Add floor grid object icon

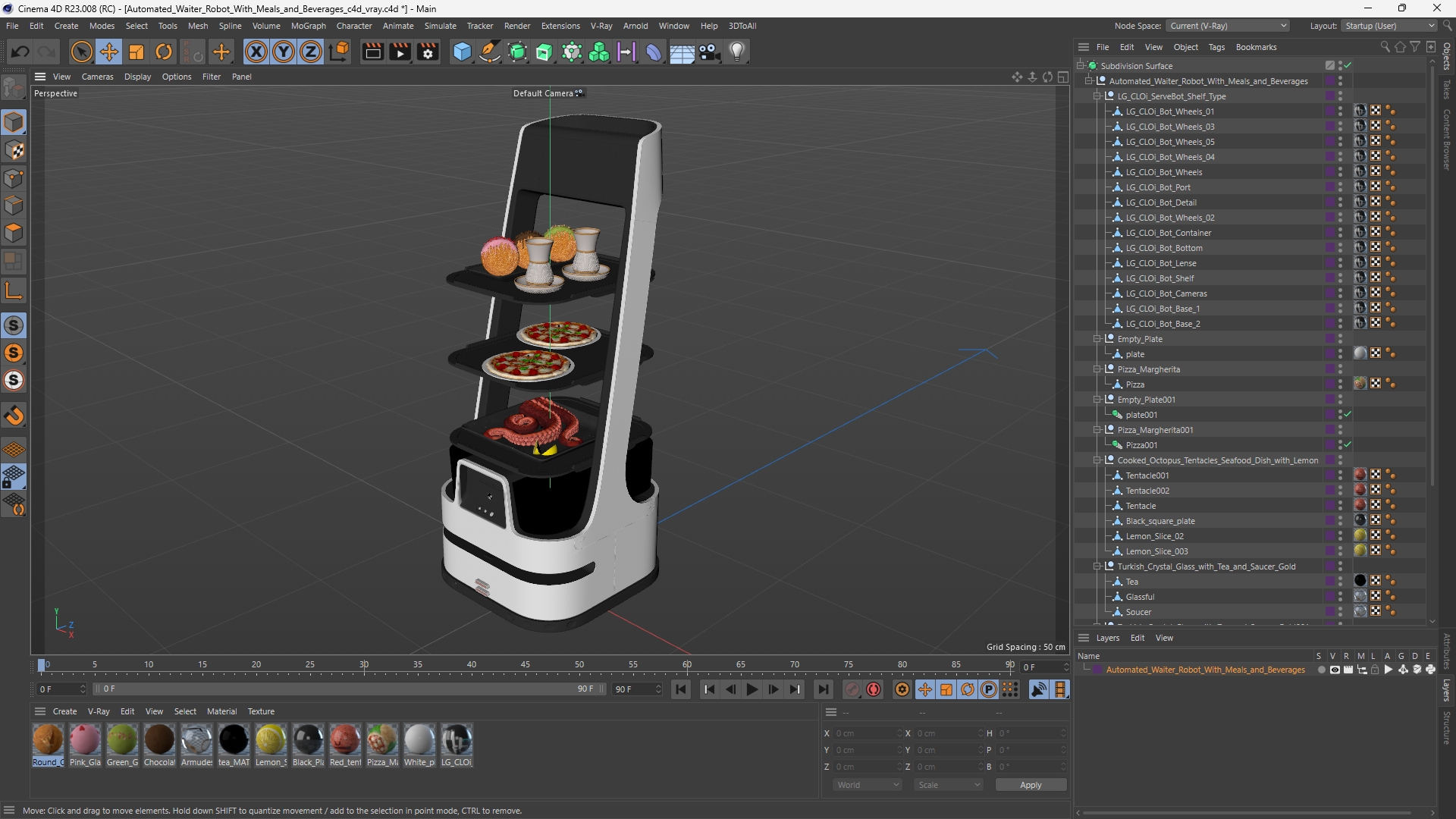coord(682,52)
